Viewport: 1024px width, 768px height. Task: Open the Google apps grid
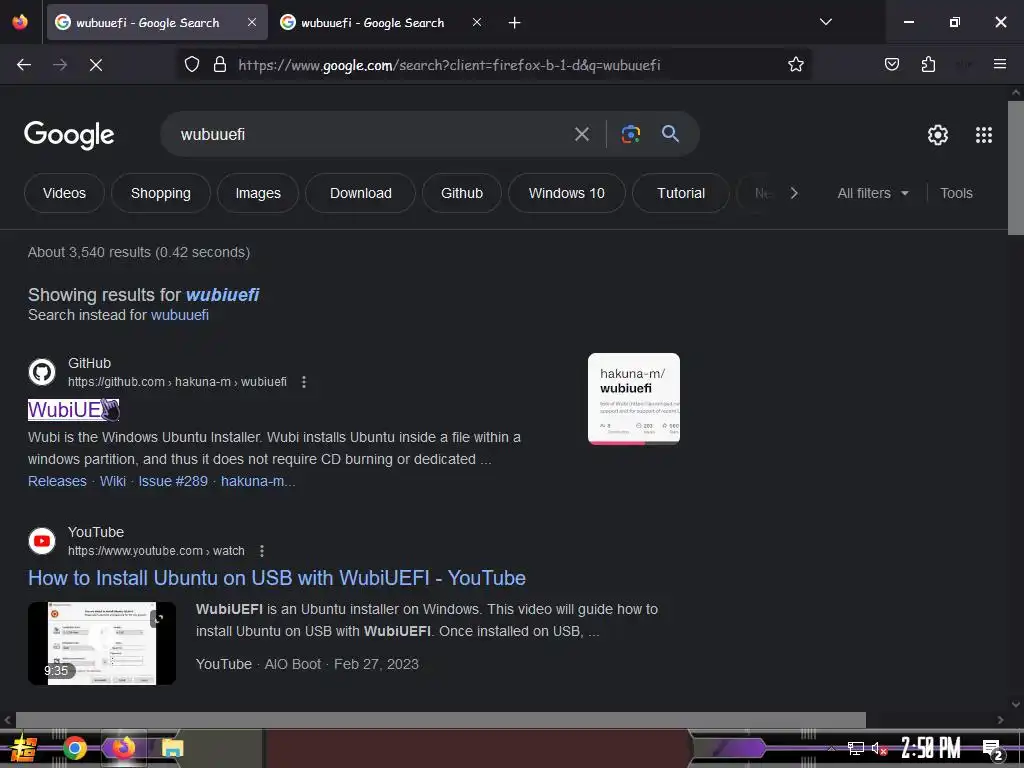coord(984,135)
